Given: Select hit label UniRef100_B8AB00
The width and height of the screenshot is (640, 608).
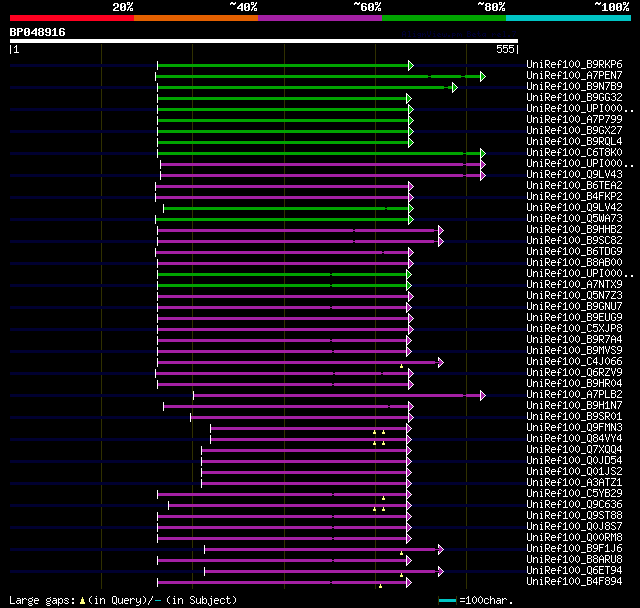Looking at the screenshot, I should (574, 263).
